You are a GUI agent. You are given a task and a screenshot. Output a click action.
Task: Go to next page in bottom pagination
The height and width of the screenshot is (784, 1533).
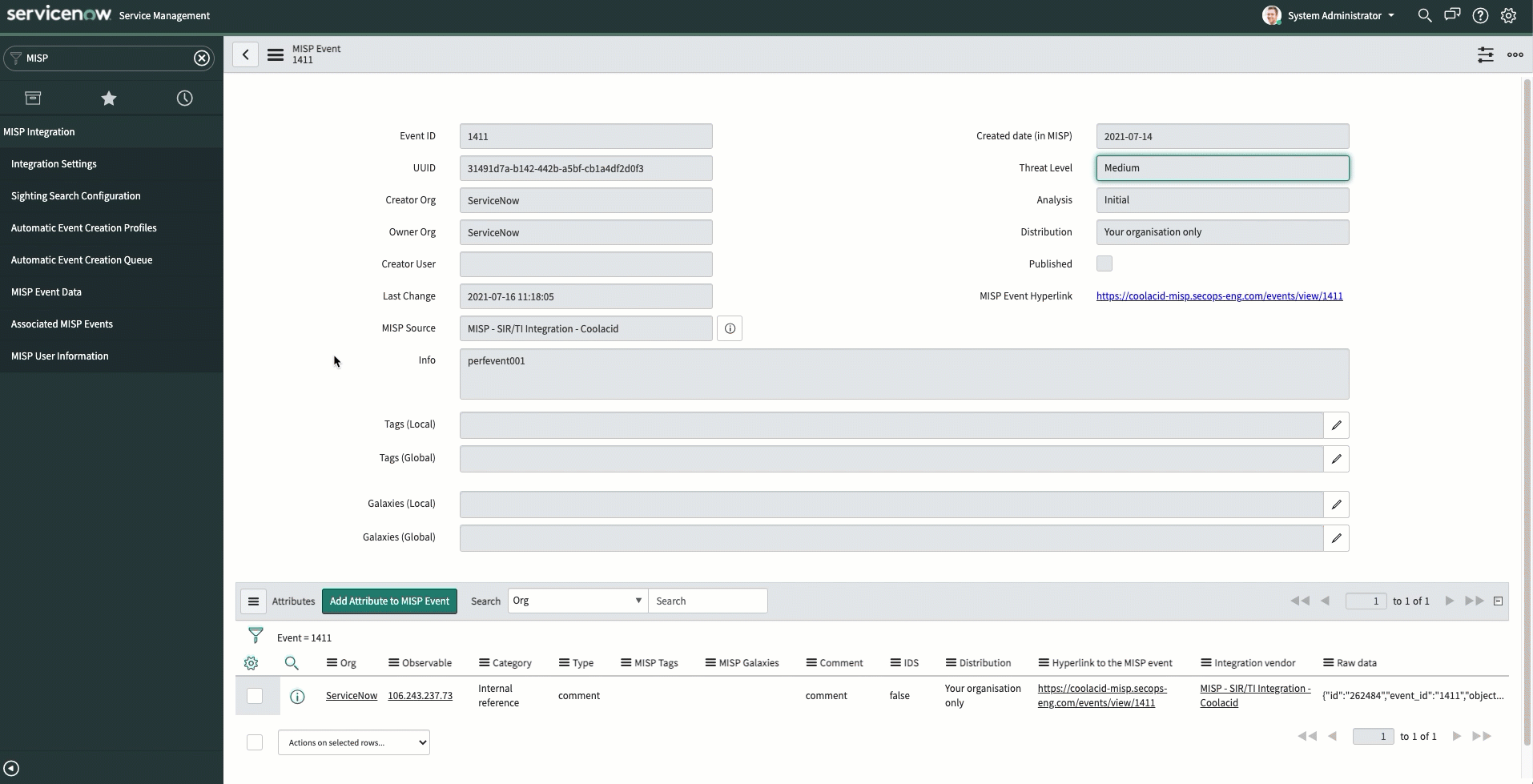coord(1457,736)
